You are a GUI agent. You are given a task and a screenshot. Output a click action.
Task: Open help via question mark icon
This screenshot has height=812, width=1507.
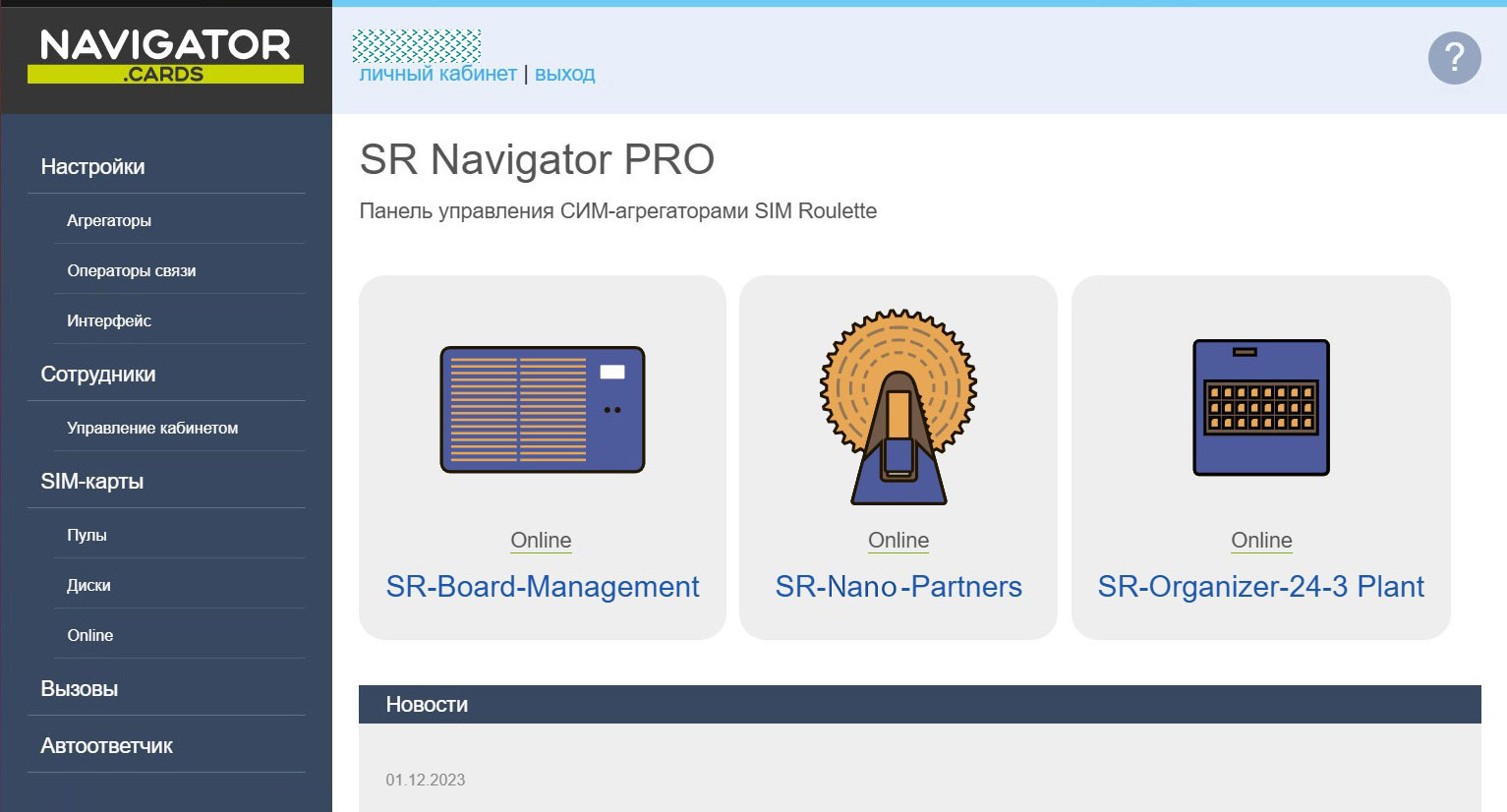1454,59
